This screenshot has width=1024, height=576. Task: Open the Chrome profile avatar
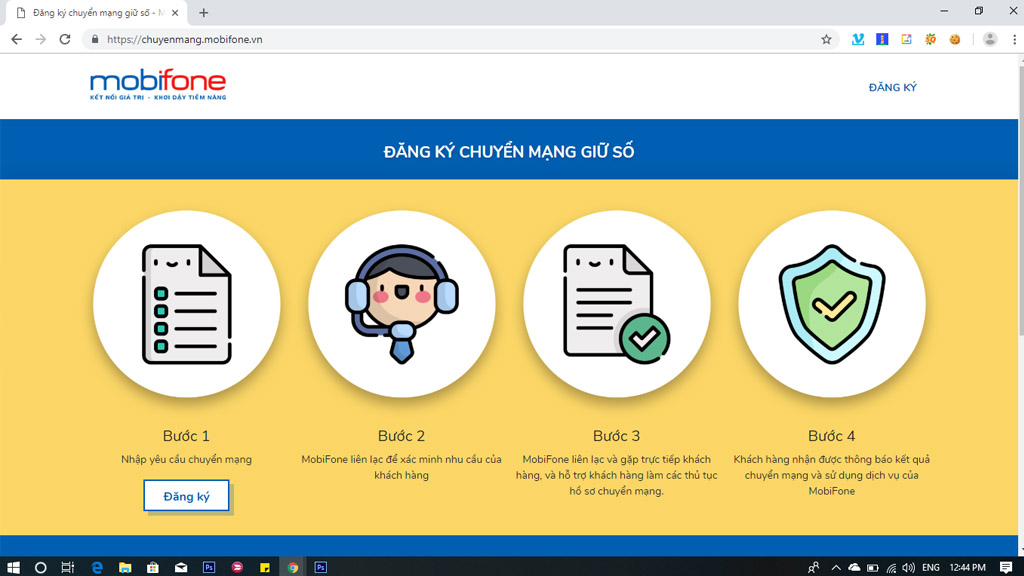pyautogui.click(x=990, y=40)
